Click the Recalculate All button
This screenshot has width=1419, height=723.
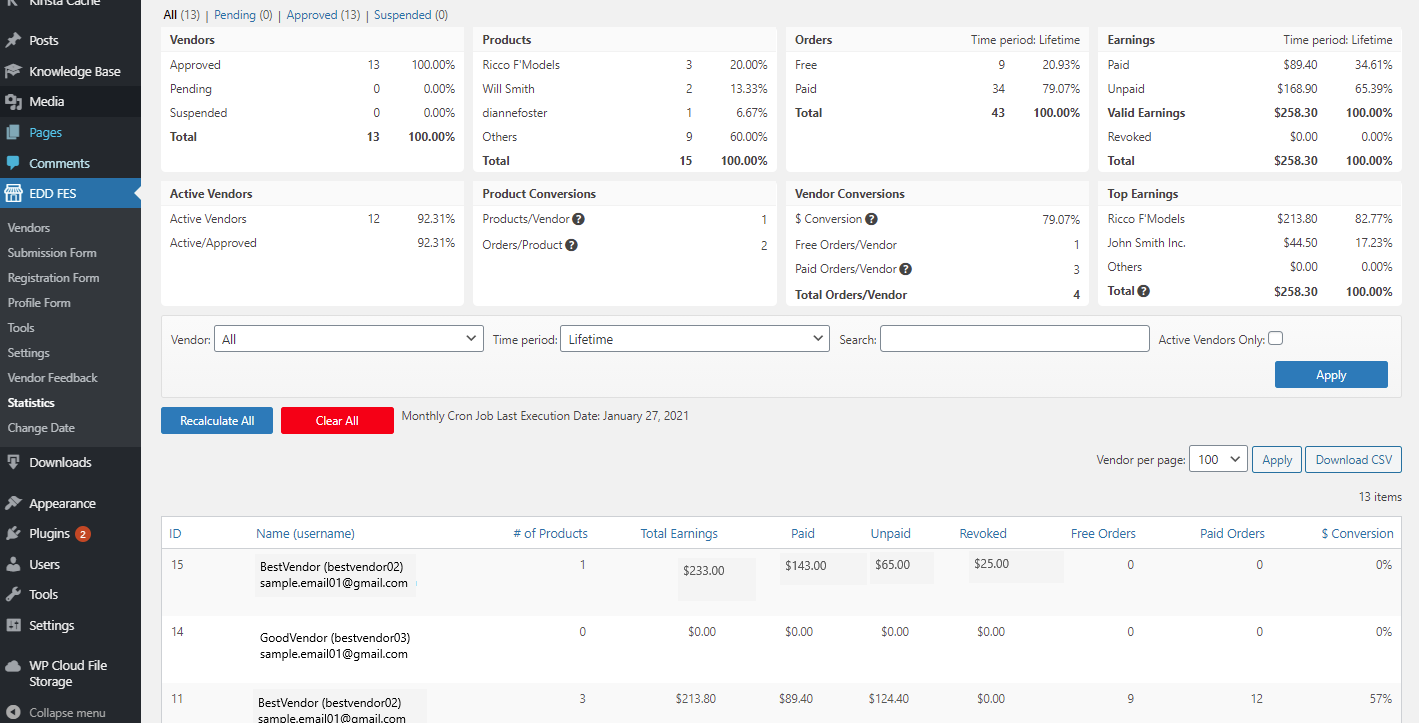pyautogui.click(x=217, y=421)
